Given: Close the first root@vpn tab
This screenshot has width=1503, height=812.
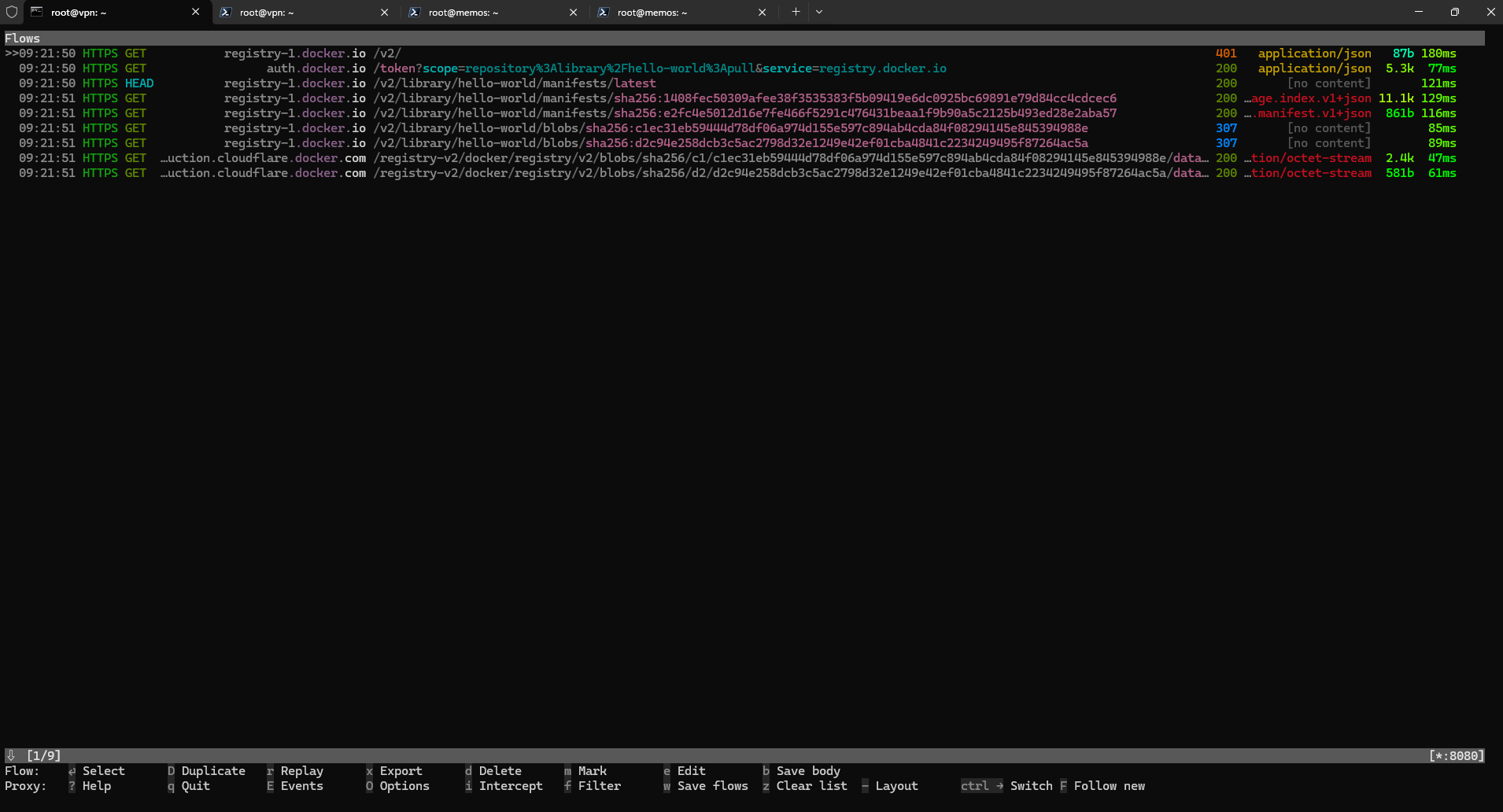Looking at the screenshot, I should 195,12.
